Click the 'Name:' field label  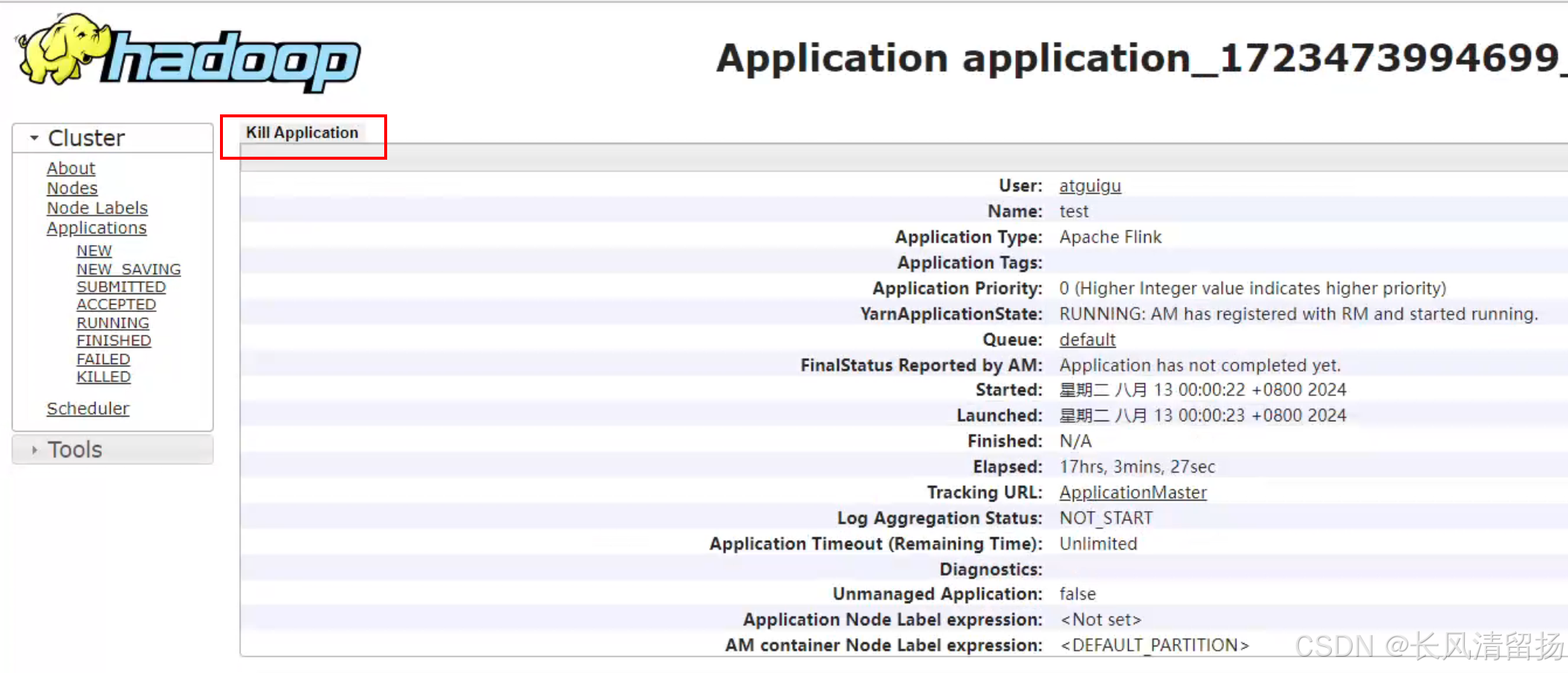click(1015, 212)
